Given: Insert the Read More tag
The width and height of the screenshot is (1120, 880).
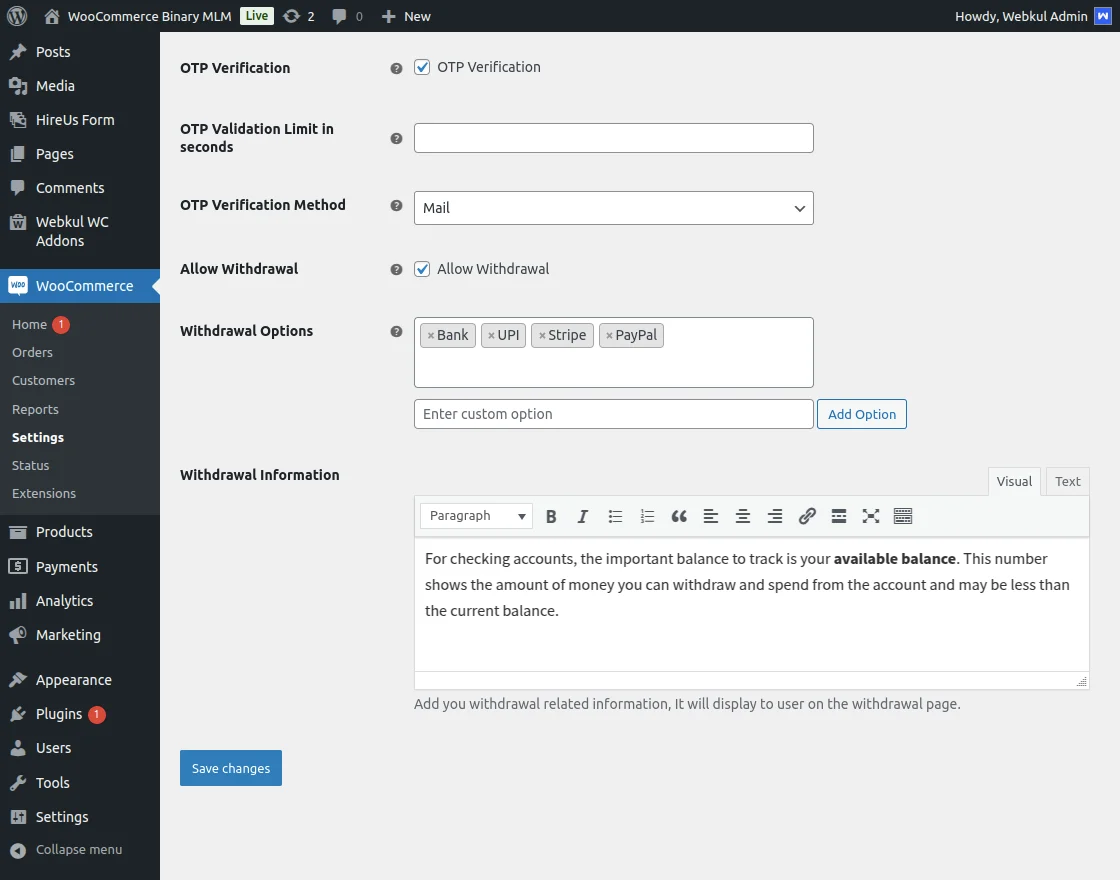Looking at the screenshot, I should click(839, 515).
